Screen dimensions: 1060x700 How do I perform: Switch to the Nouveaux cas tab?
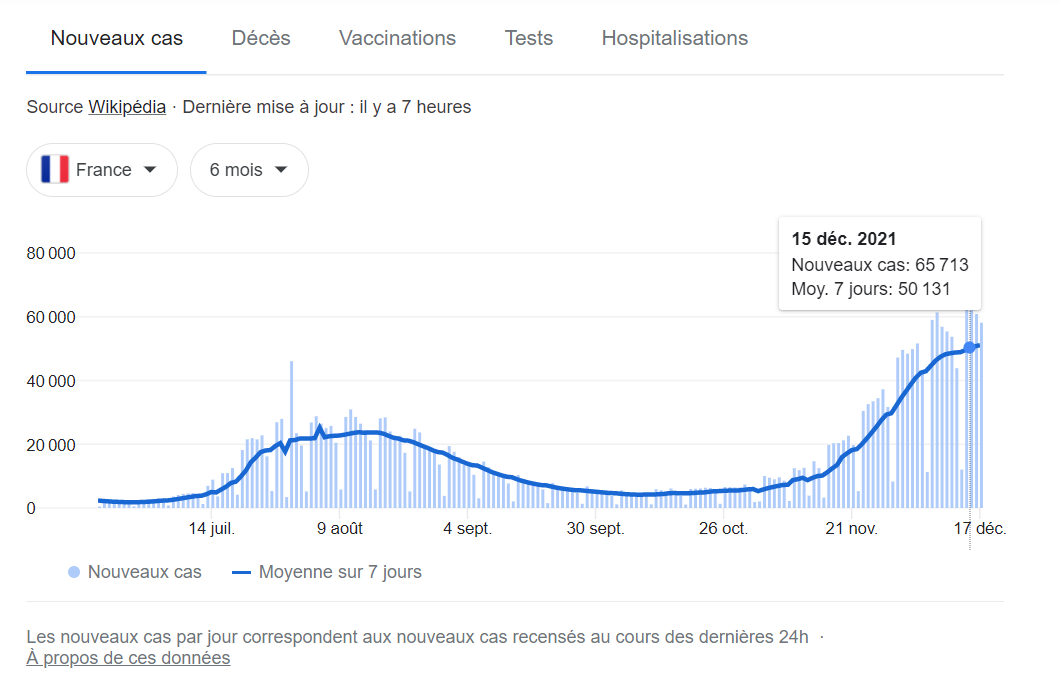tap(117, 39)
